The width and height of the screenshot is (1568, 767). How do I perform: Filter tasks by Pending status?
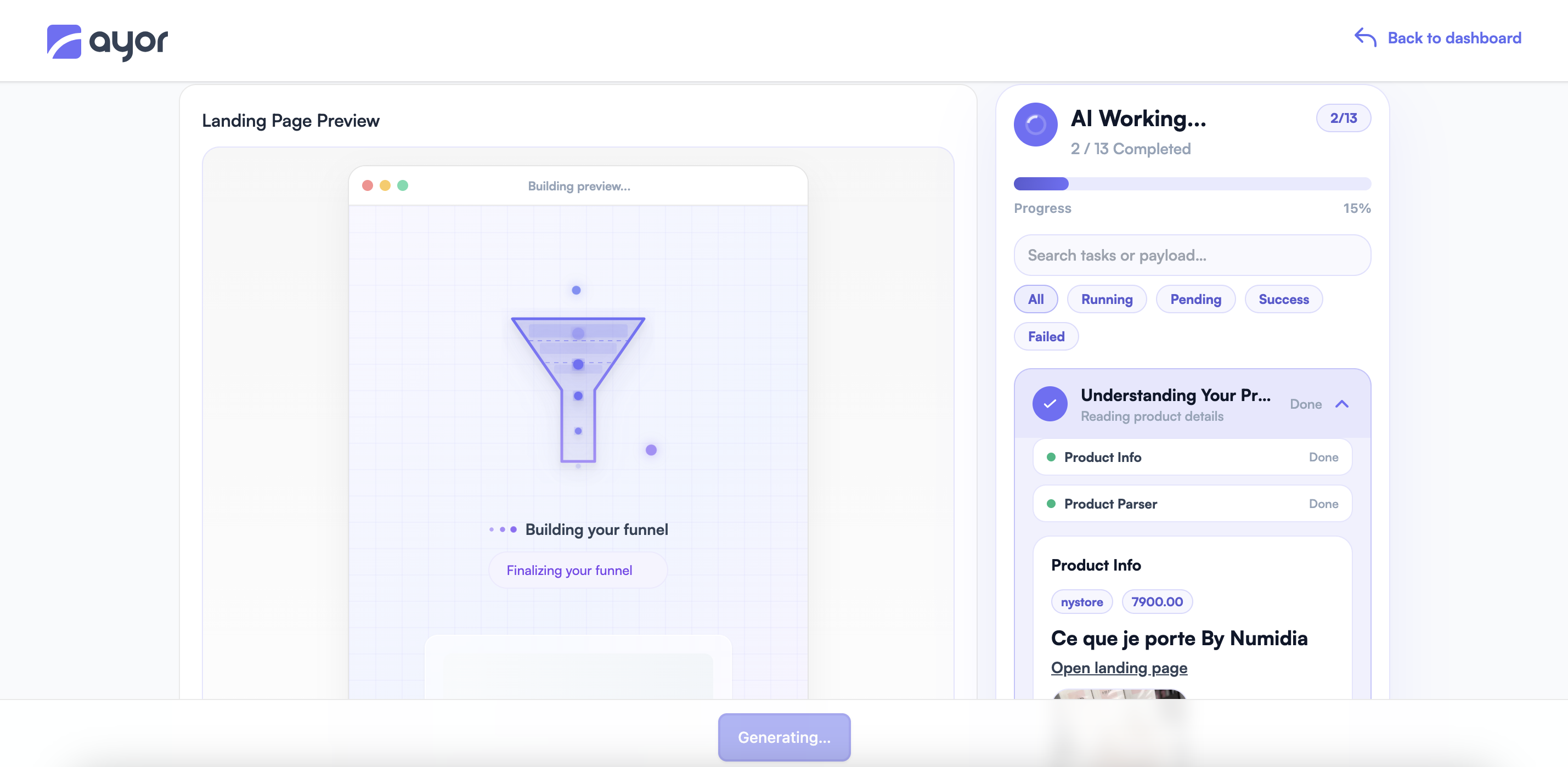coord(1195,300)
